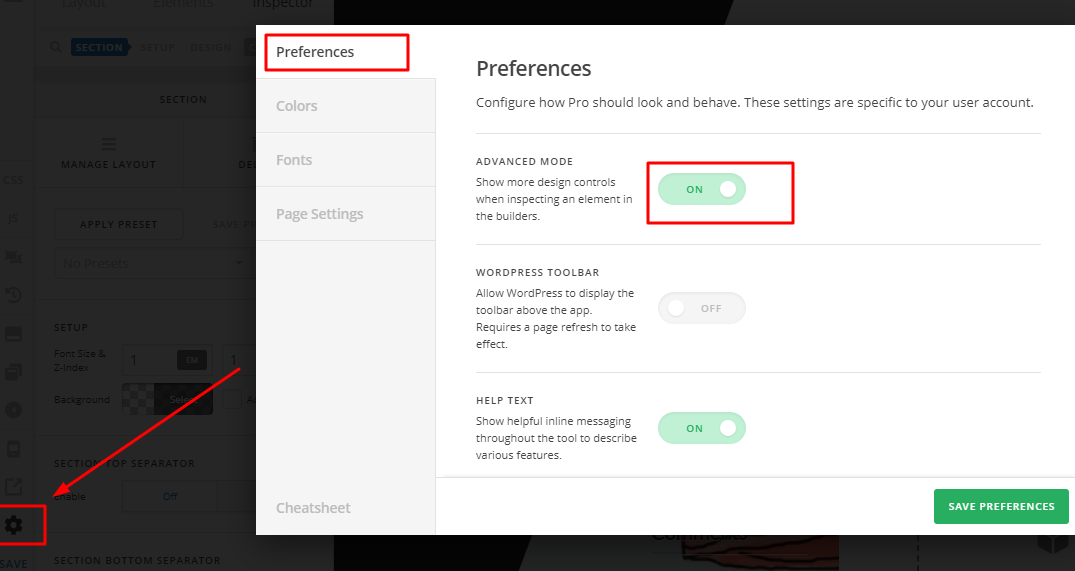Click the EM unit selector for font size
Image resolution: width=1075 pixels, height=571 pixels.
coord(191,360)
